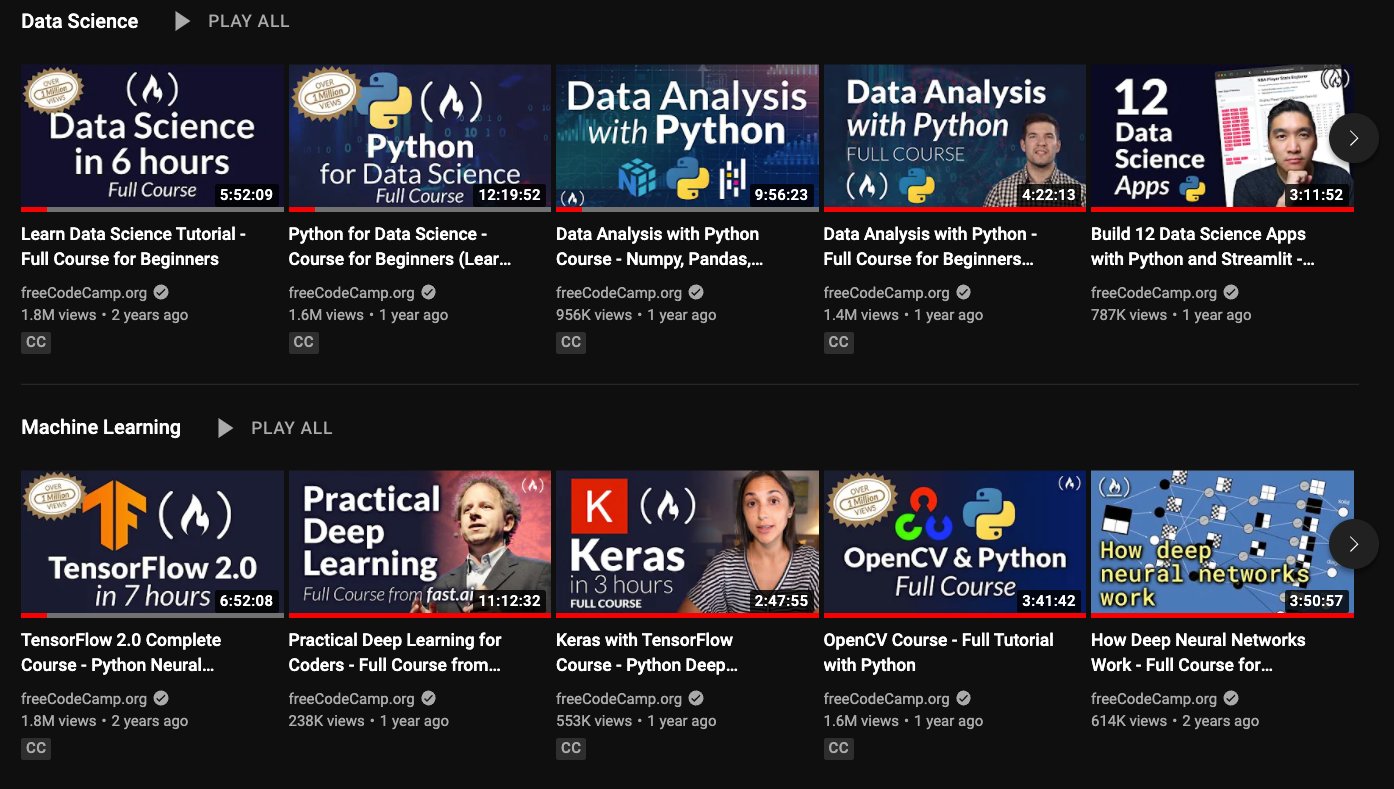Click verified badge under Learn Data Science Tutorial
1394x789 pixels.
161,293
